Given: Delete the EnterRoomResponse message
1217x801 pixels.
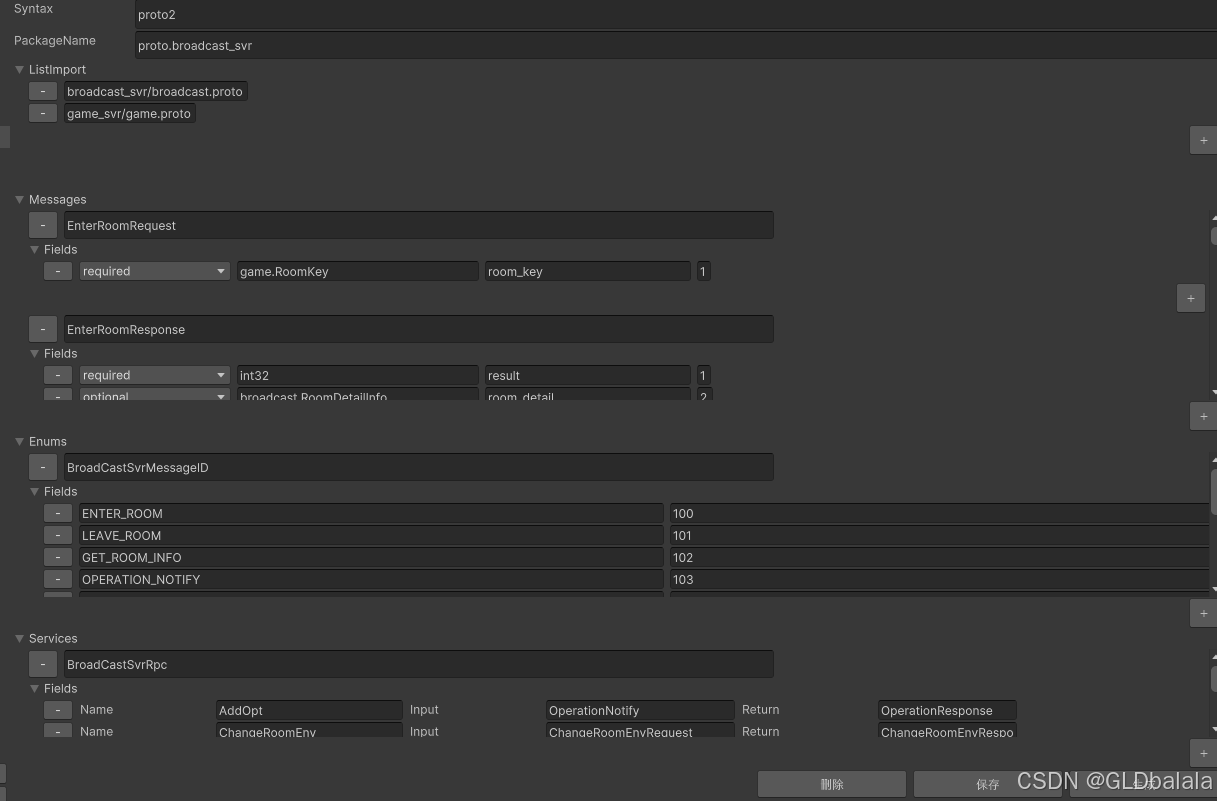Looking at the screenshot, I should pyautogui.click(x=43, y=329).
